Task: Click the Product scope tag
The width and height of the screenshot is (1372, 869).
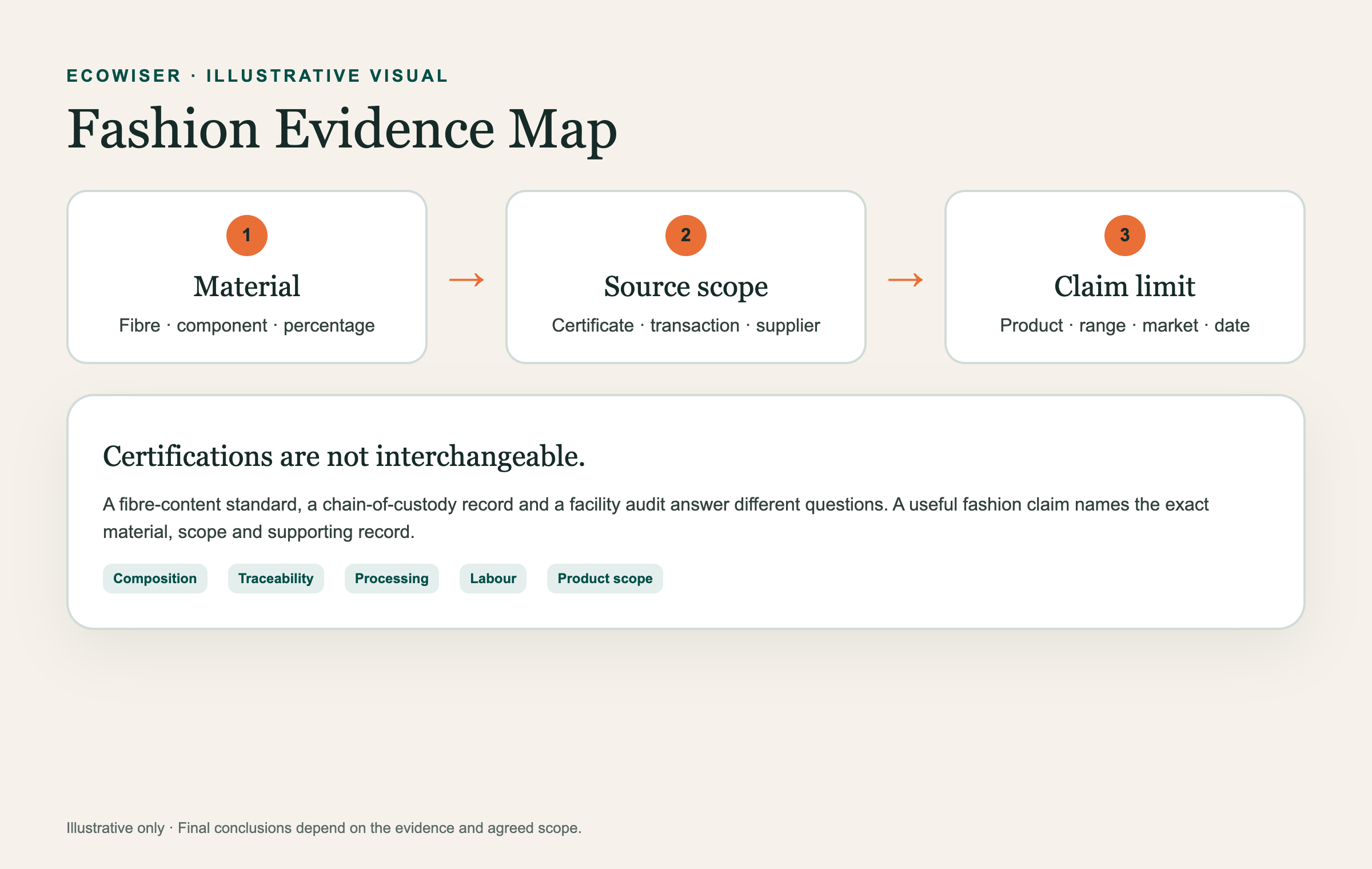Action: tap(605, 579)
